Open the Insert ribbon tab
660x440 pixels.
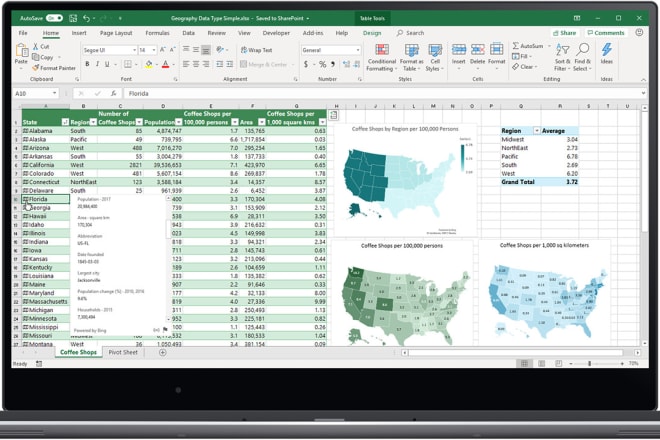click(x=79, y=33)
